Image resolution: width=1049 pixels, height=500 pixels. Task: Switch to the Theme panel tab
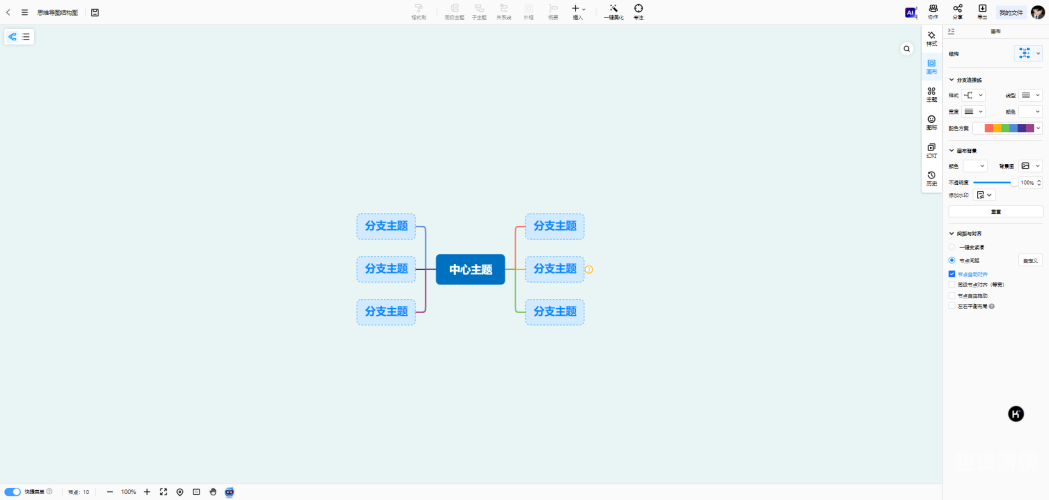click(x=931, y=94)
